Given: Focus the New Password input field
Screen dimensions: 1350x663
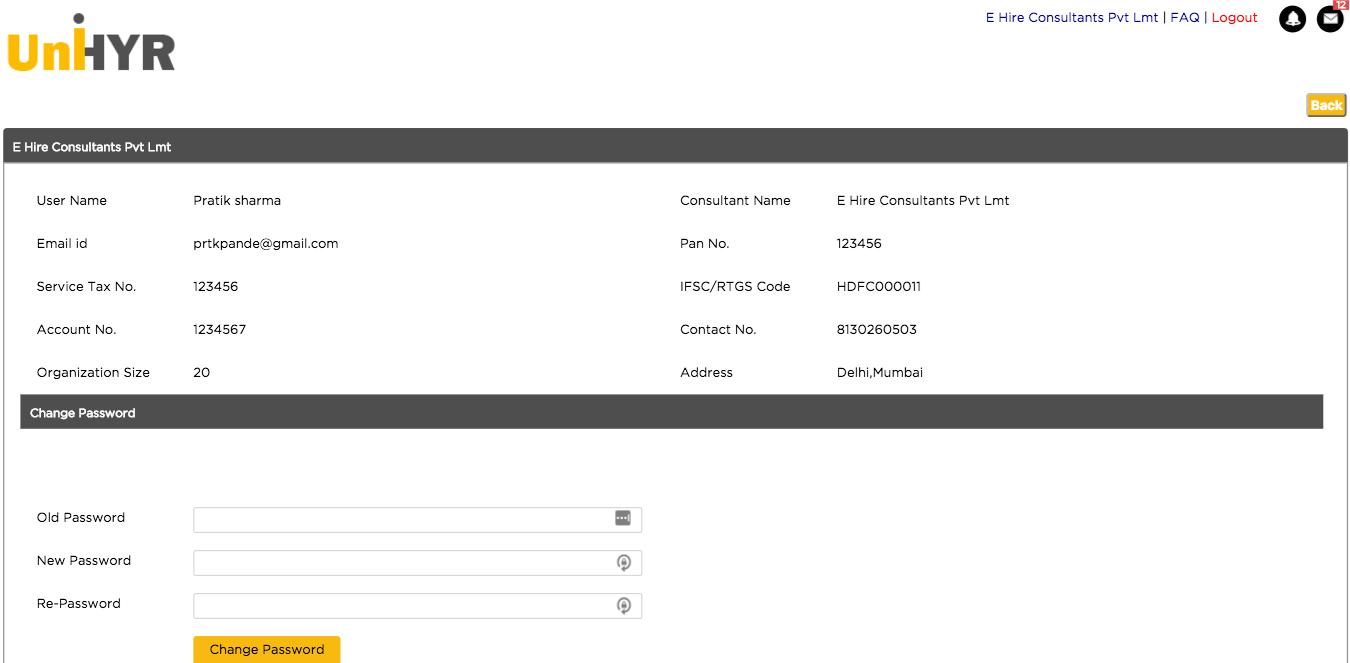Looking at the screenshot, I should pyautogui.click(x=417, y=563).
